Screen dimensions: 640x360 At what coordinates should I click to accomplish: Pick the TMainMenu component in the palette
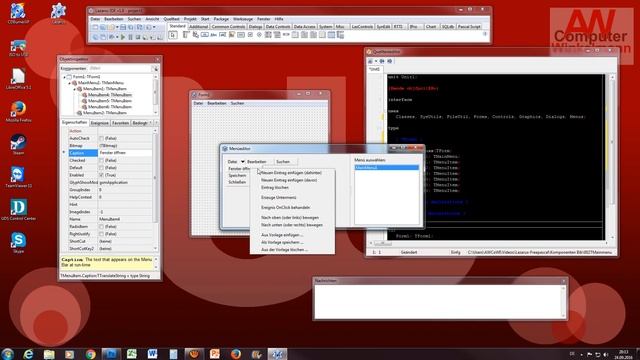(186, 35)
